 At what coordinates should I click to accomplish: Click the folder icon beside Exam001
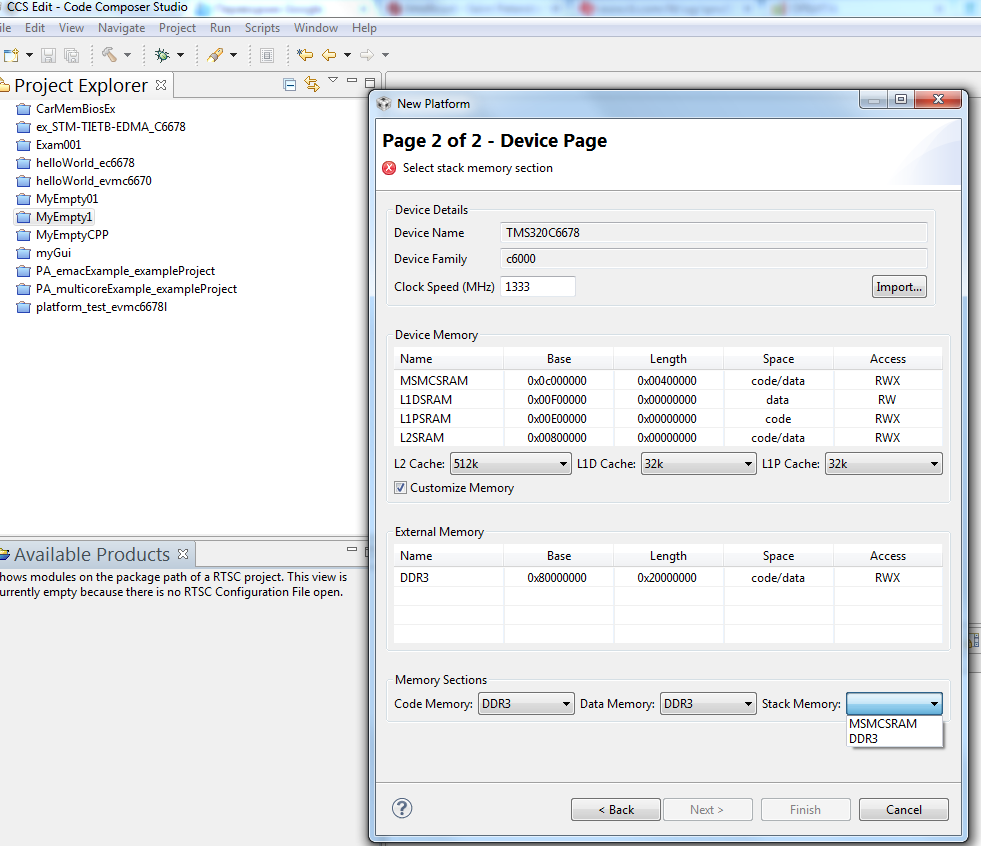pyautogui.click(x=24, y=145)
